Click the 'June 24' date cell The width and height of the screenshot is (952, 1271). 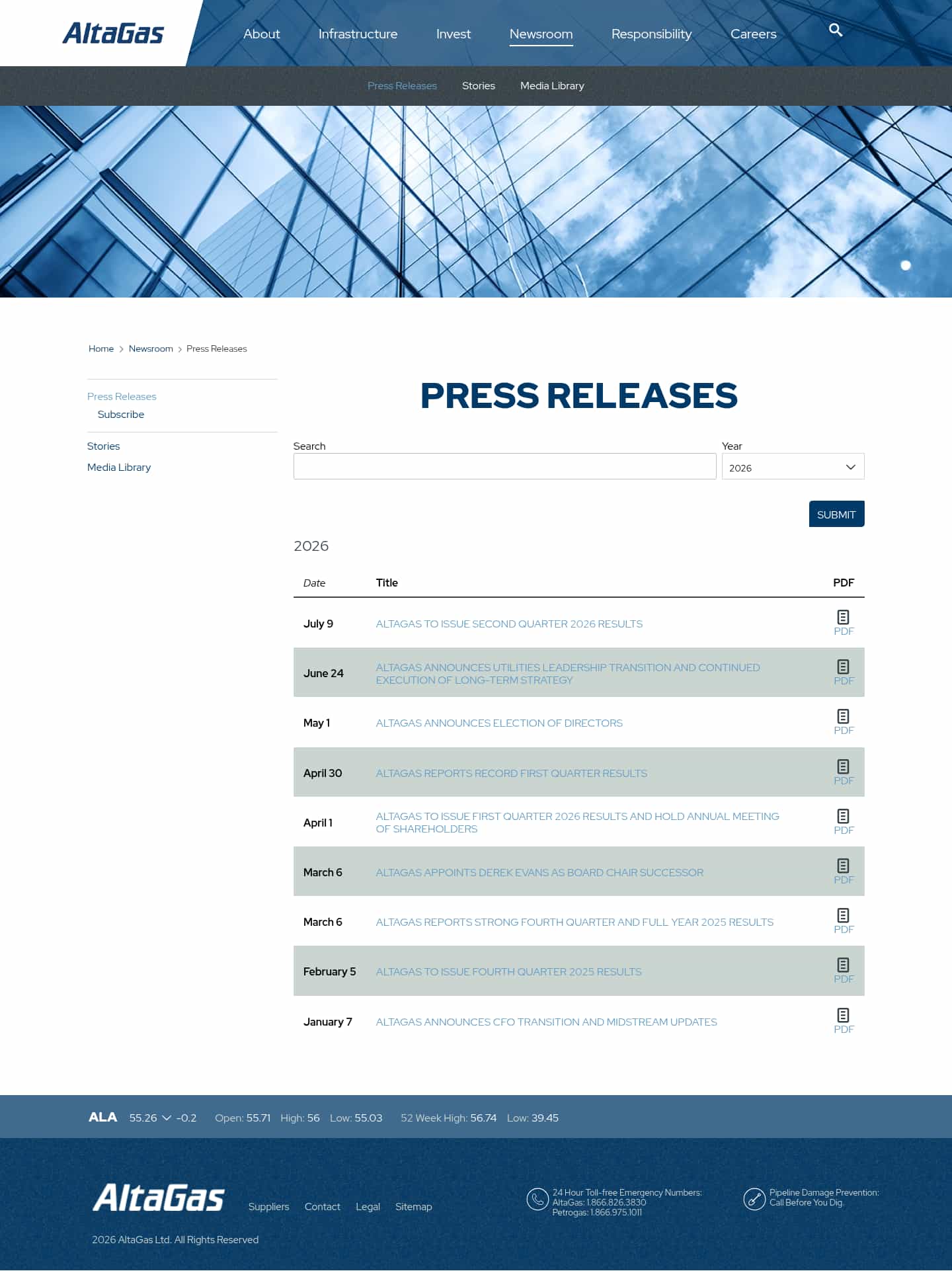[x=323, y=673]
